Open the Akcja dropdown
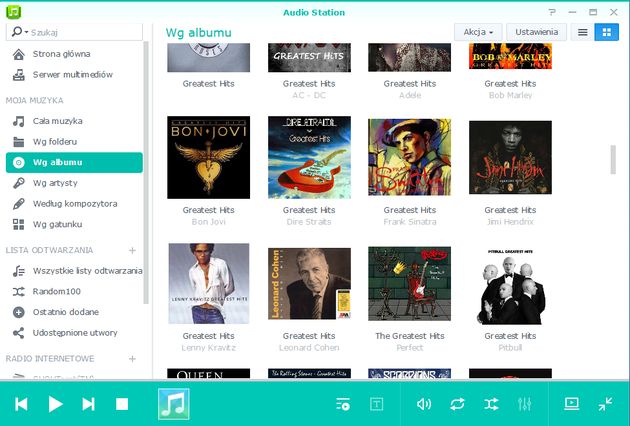630x426 pixels. coord(478,32)
